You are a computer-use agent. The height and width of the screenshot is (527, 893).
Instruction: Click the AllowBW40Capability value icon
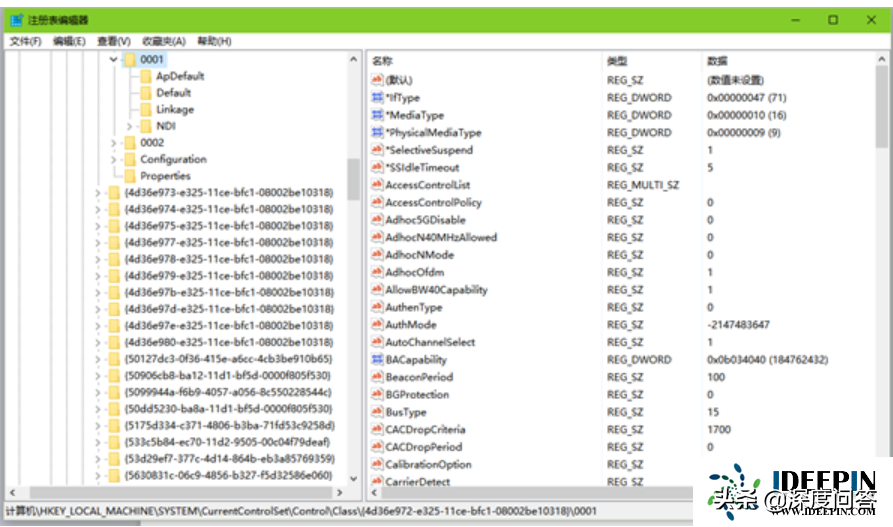click(x=377, y=289)
